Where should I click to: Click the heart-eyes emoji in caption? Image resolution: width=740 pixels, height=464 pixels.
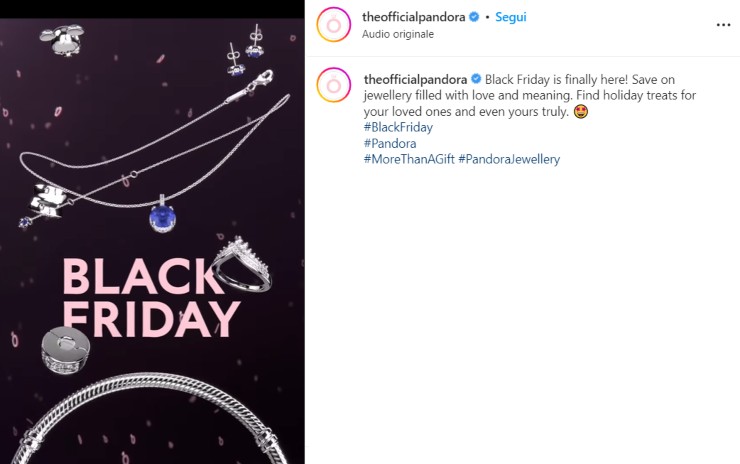pyautogui.click(x=581, y=111)
